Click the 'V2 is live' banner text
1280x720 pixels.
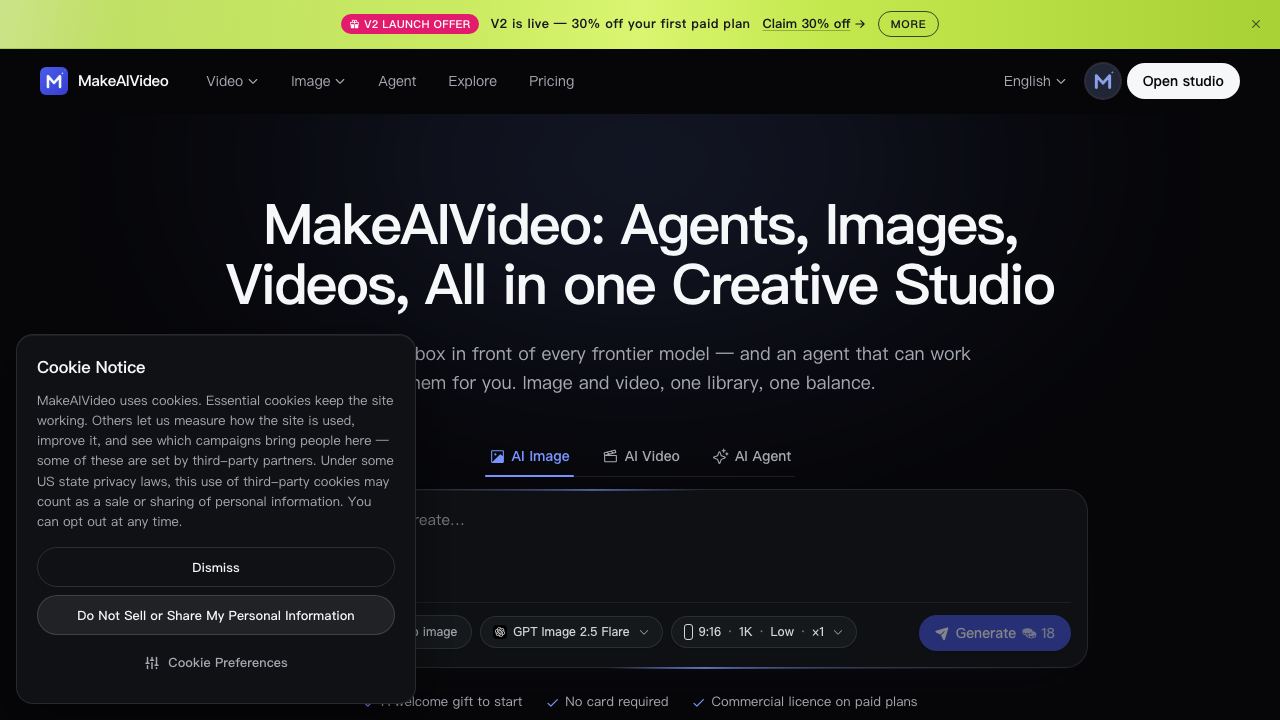pos(620,24)
